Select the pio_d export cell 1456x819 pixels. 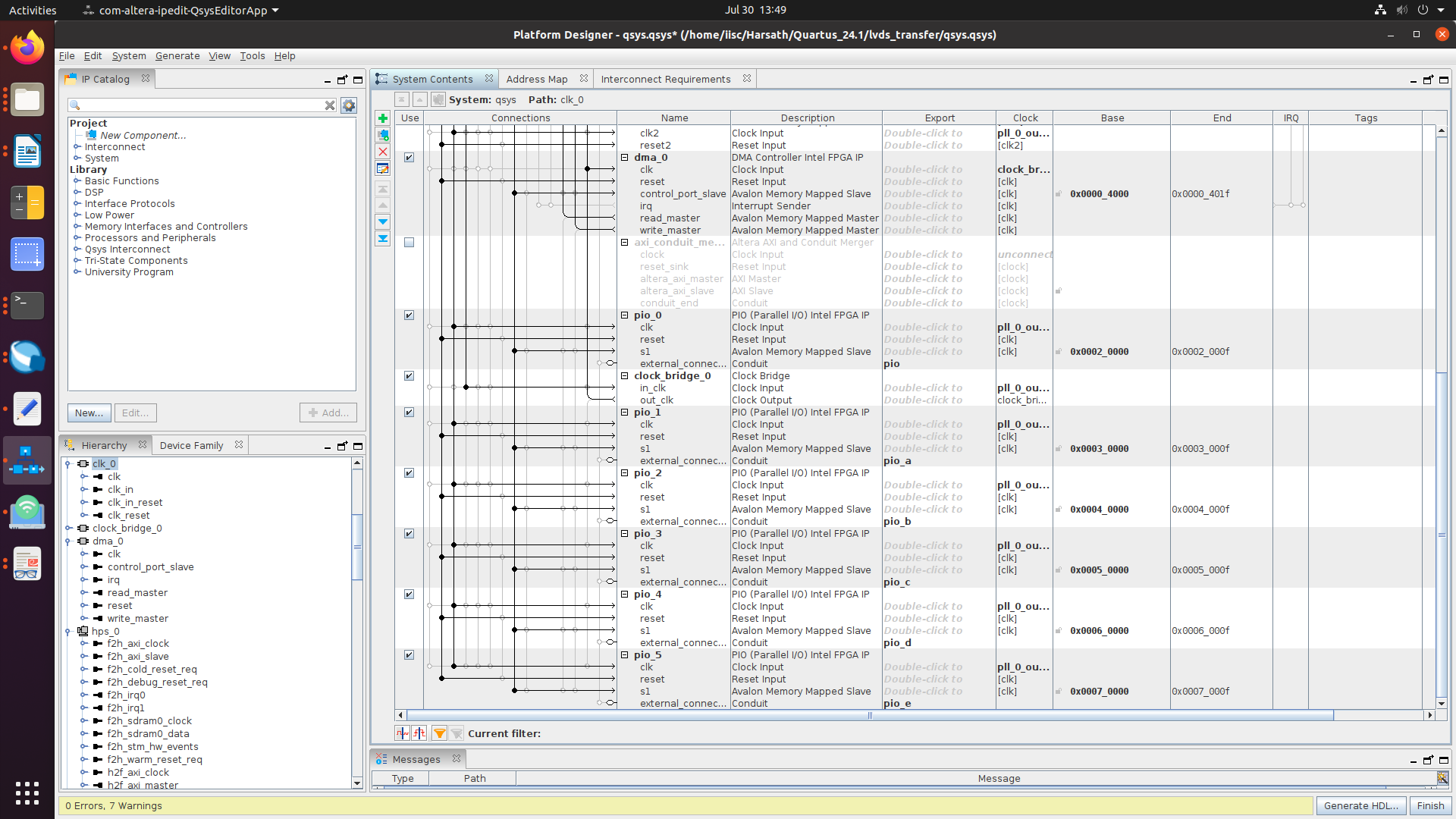[x=939, y=643]
